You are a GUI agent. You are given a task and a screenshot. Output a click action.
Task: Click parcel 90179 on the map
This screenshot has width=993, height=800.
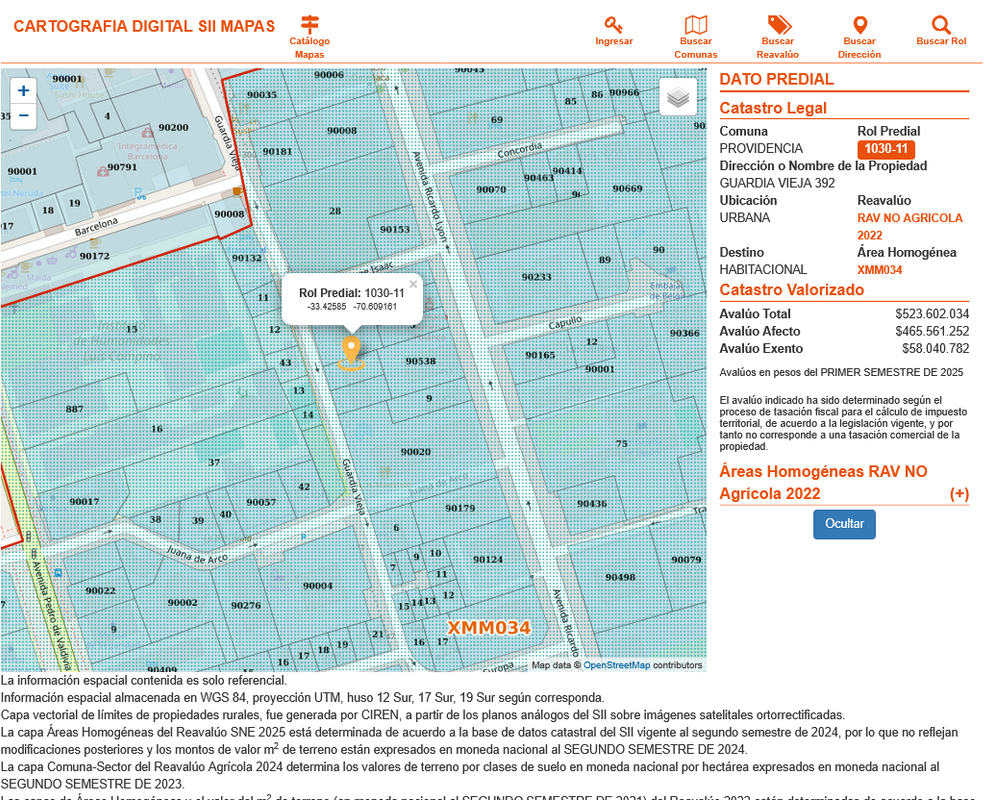(x=460, y=508)
